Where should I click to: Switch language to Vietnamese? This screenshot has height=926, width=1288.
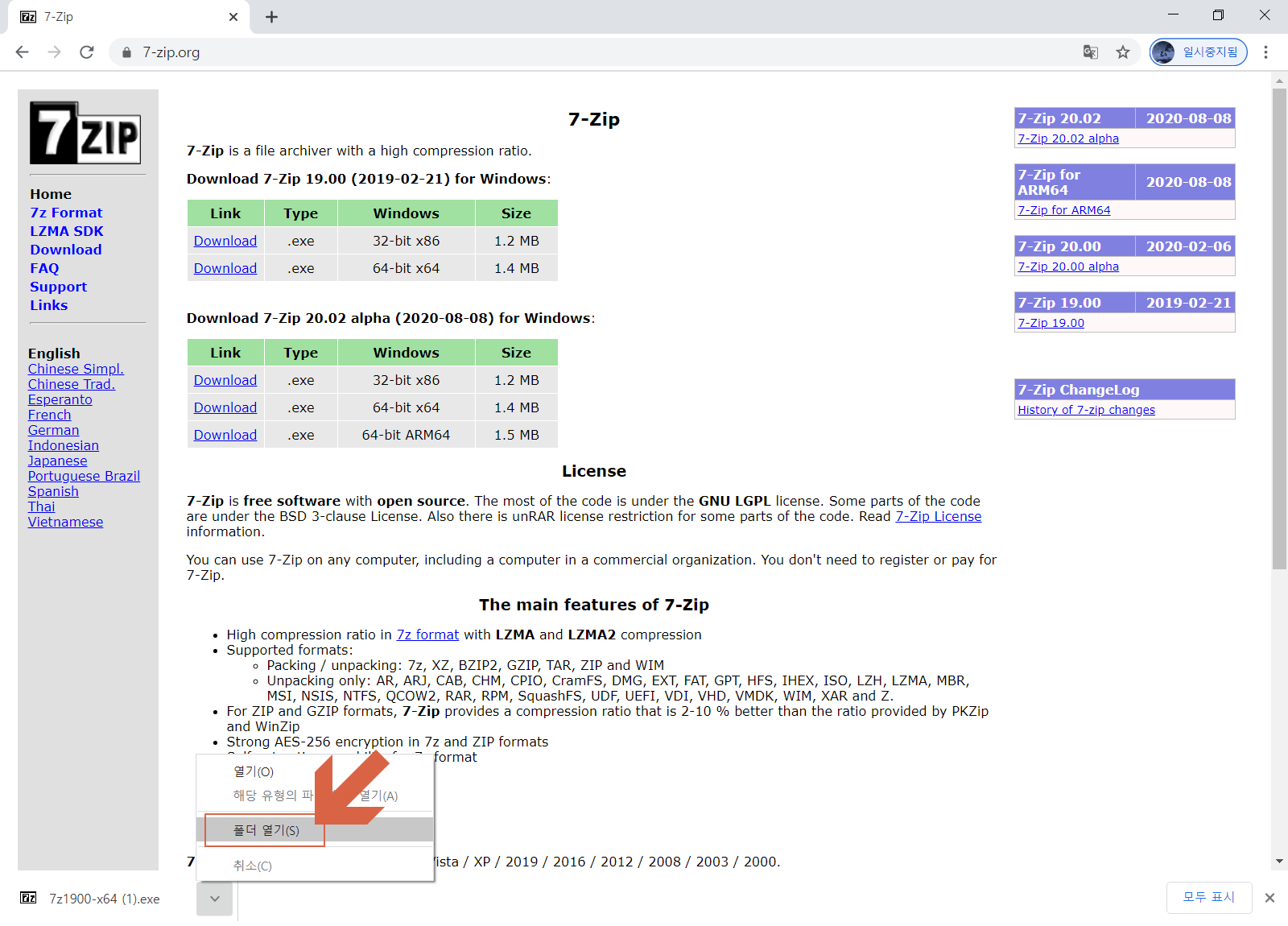point(65,522)
